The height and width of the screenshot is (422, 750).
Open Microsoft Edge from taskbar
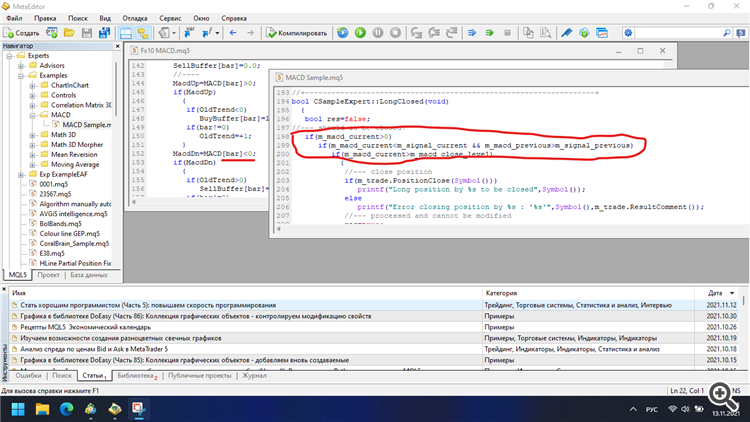point(66,409)
